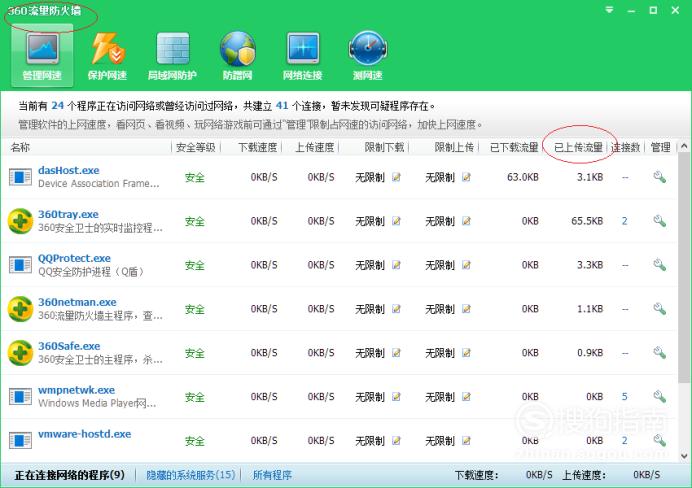Select 63.0KB downloaded value for dasHost.exe

pos(523,177)
